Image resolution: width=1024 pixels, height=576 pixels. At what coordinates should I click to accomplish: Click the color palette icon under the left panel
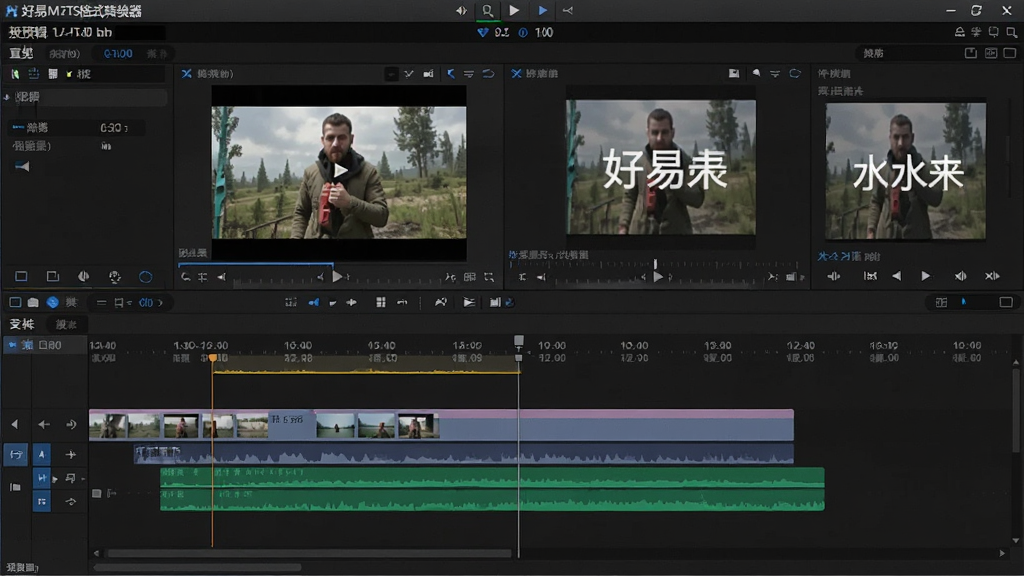click(x=115, y=277)
